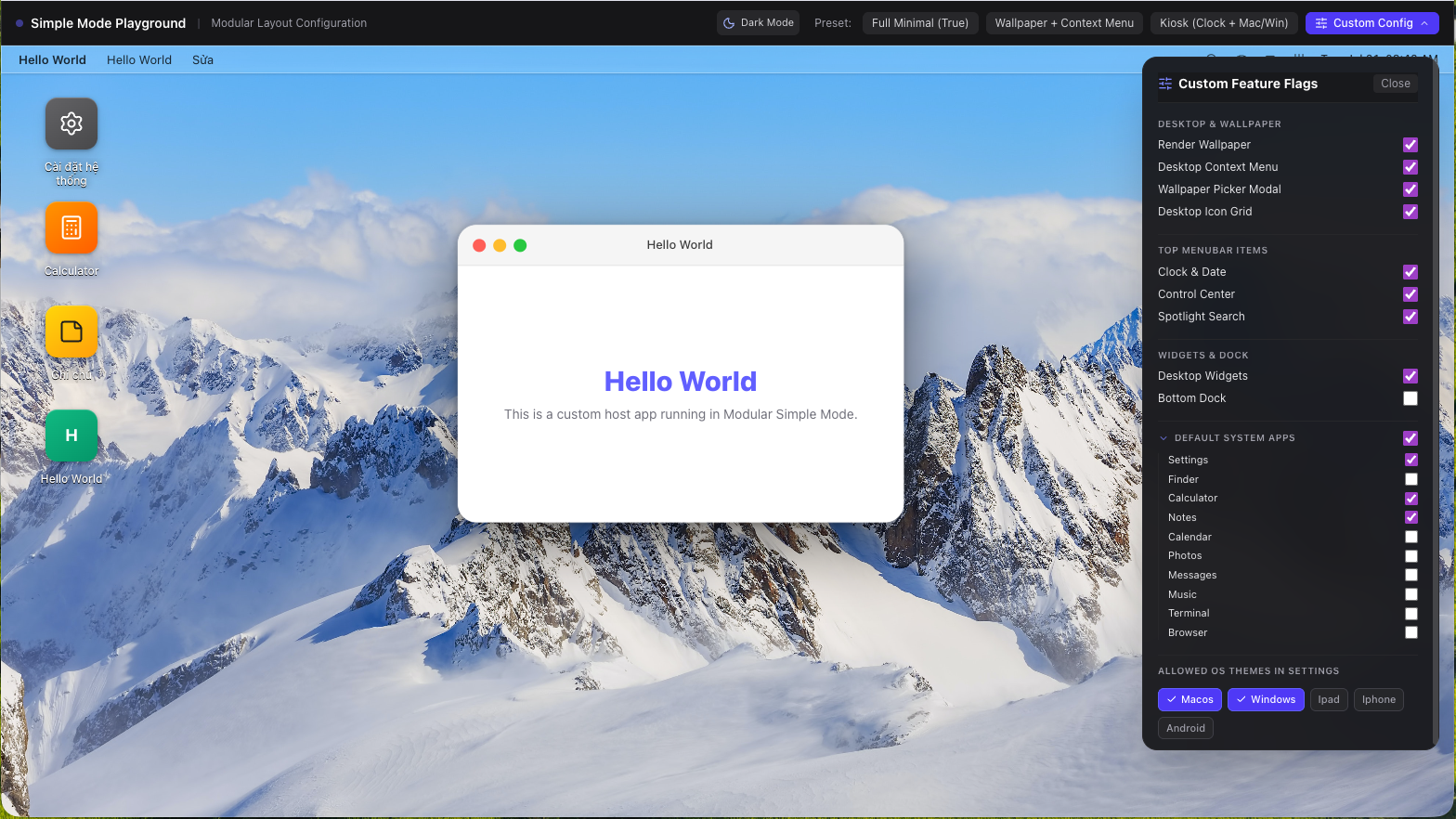
Task: Uncheck Desktop Context Menu
Action: (x=1410, y=167)
